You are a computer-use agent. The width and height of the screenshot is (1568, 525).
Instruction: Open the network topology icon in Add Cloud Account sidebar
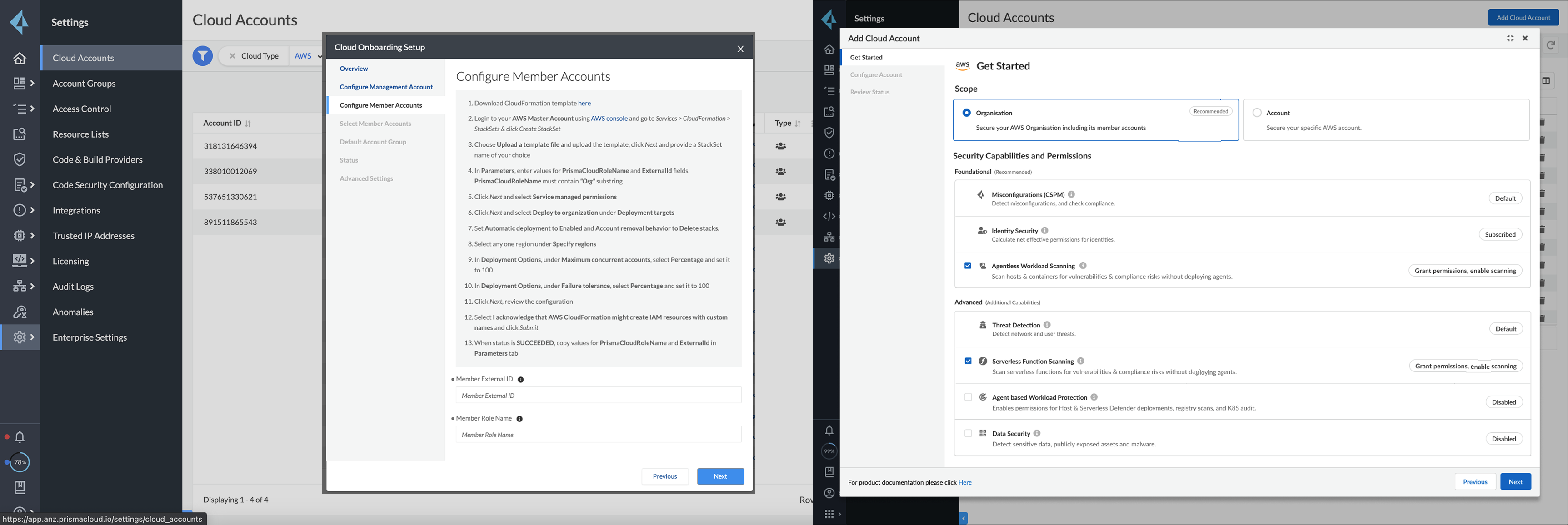(829, 237)
